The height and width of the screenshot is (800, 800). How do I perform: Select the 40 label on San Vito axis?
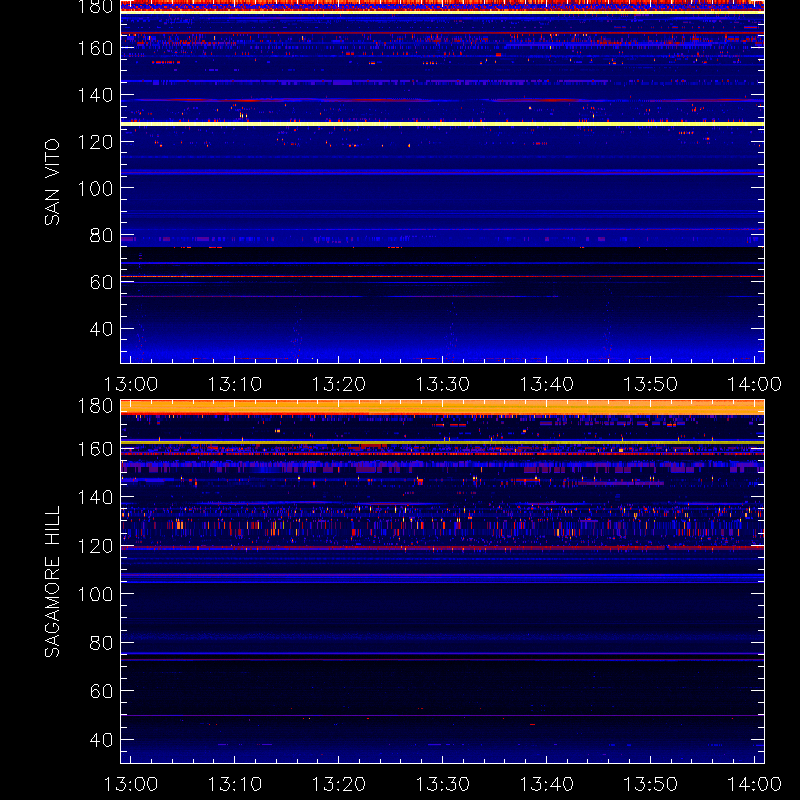click(x=101, y=329)
